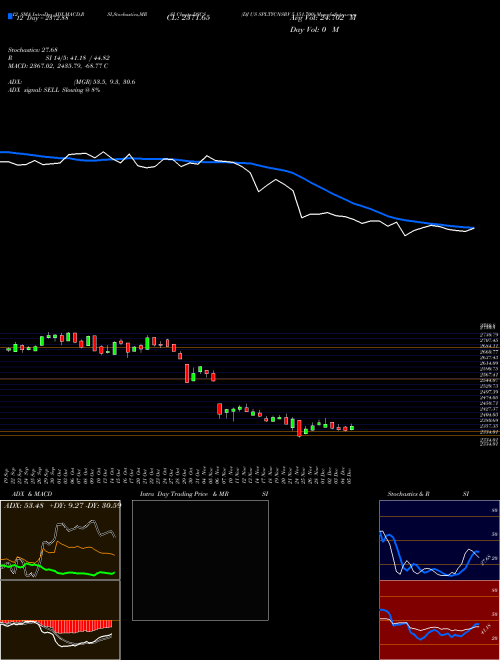Select the Avg Vol 24.702 M label
Image resolution: width=500 pixels, height=660 pixels.
pos(323,17)
